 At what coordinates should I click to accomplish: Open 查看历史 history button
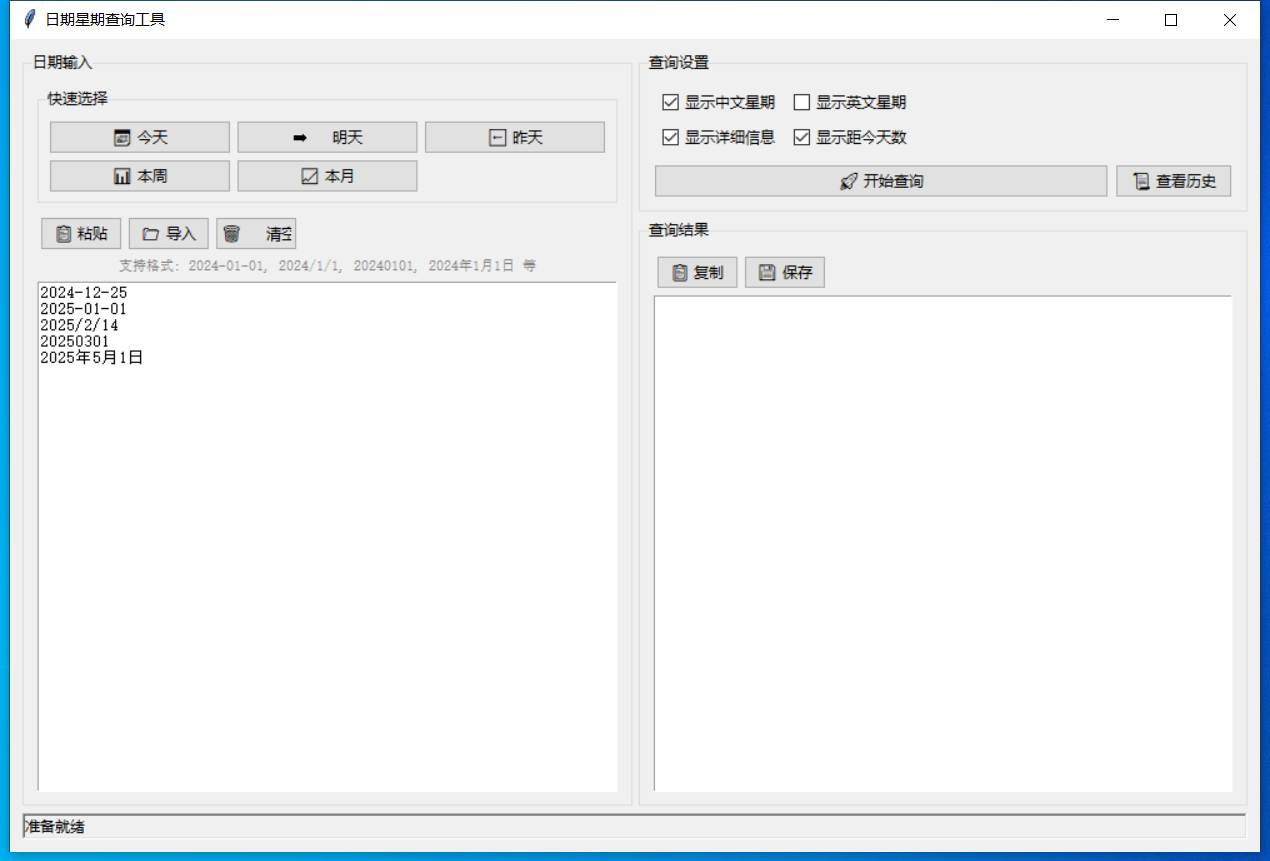tap(1174, 181)
